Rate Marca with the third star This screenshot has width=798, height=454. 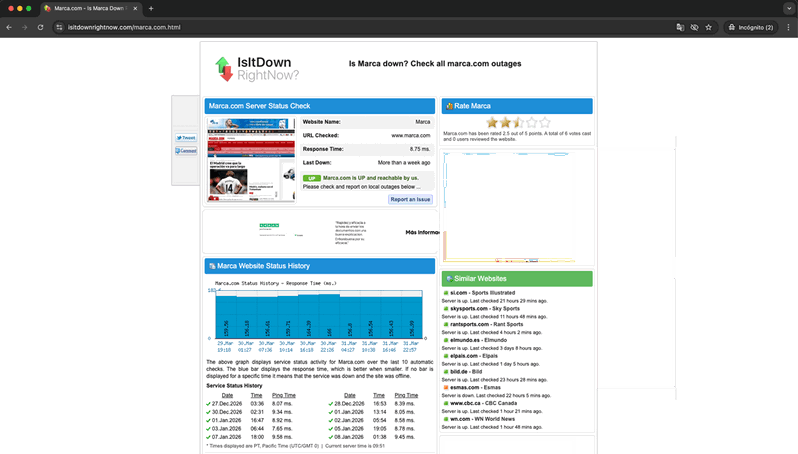click(x=518, y=122)
